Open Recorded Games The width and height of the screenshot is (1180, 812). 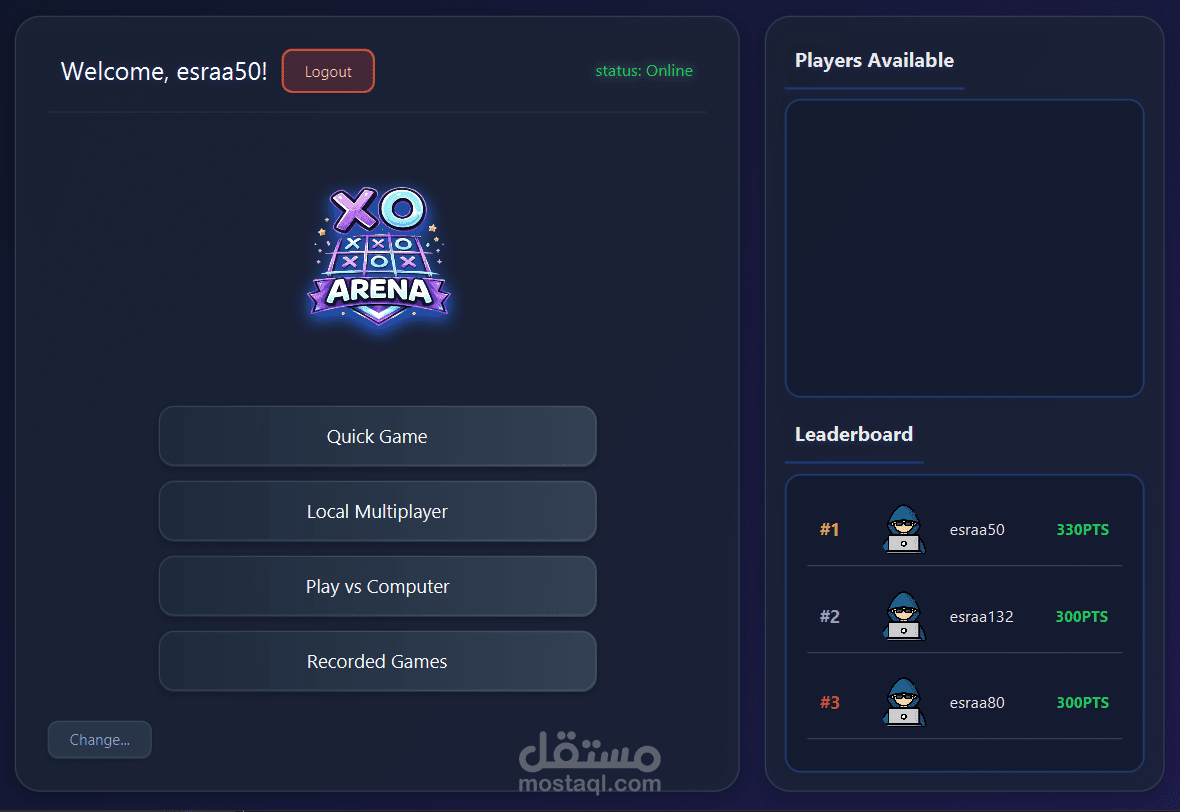(378, 661)
